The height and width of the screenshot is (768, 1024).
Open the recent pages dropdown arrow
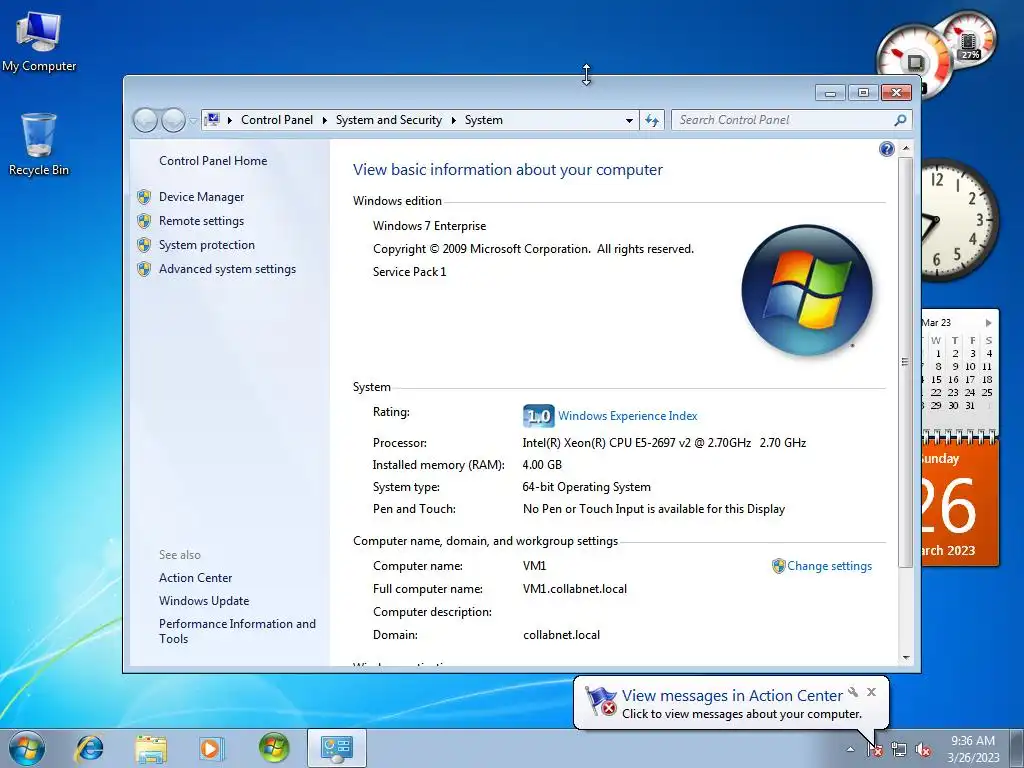193,121
